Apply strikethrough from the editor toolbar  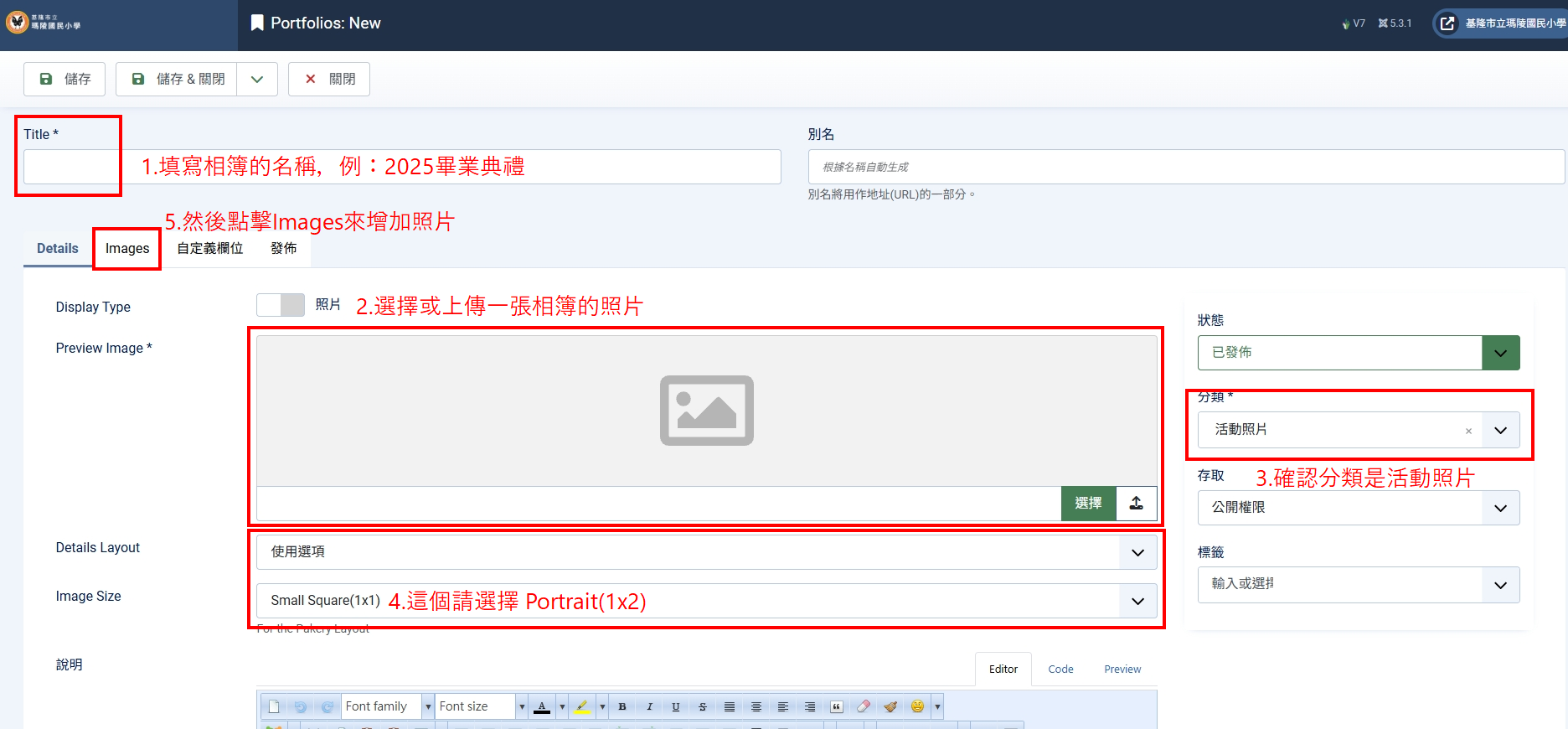pos(703,706)
